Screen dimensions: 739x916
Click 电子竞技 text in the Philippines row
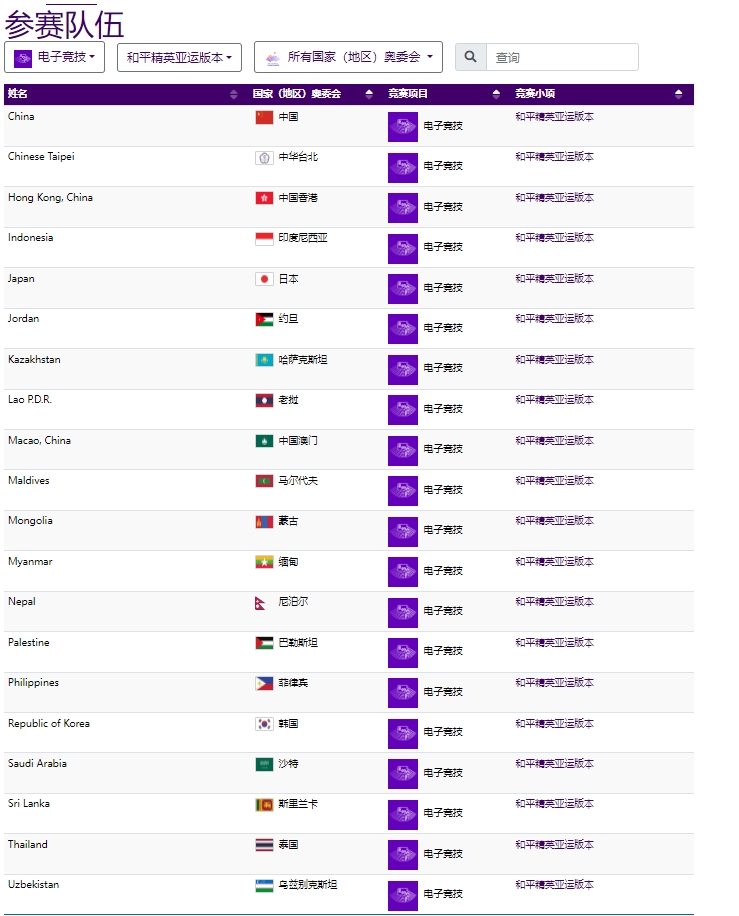pyautogui.click(x=443, y=692)
